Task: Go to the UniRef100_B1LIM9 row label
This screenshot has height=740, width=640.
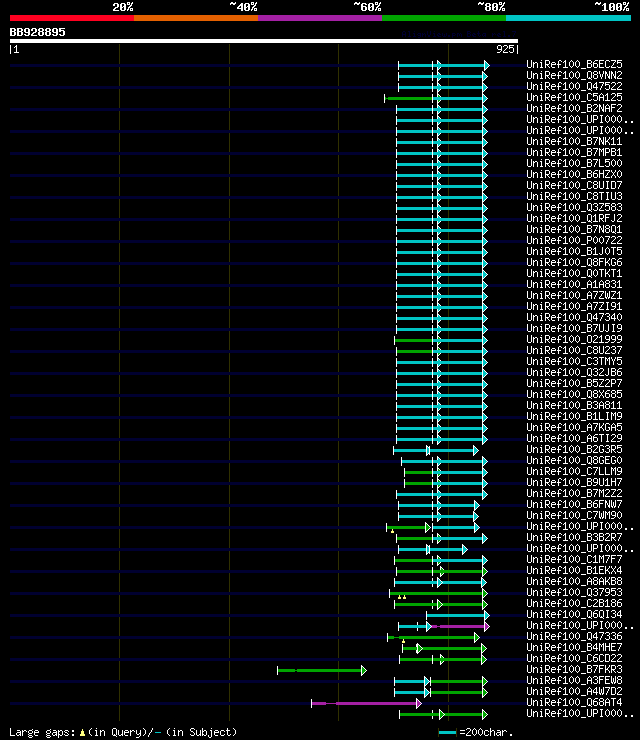Action: [x=574, y=416]
